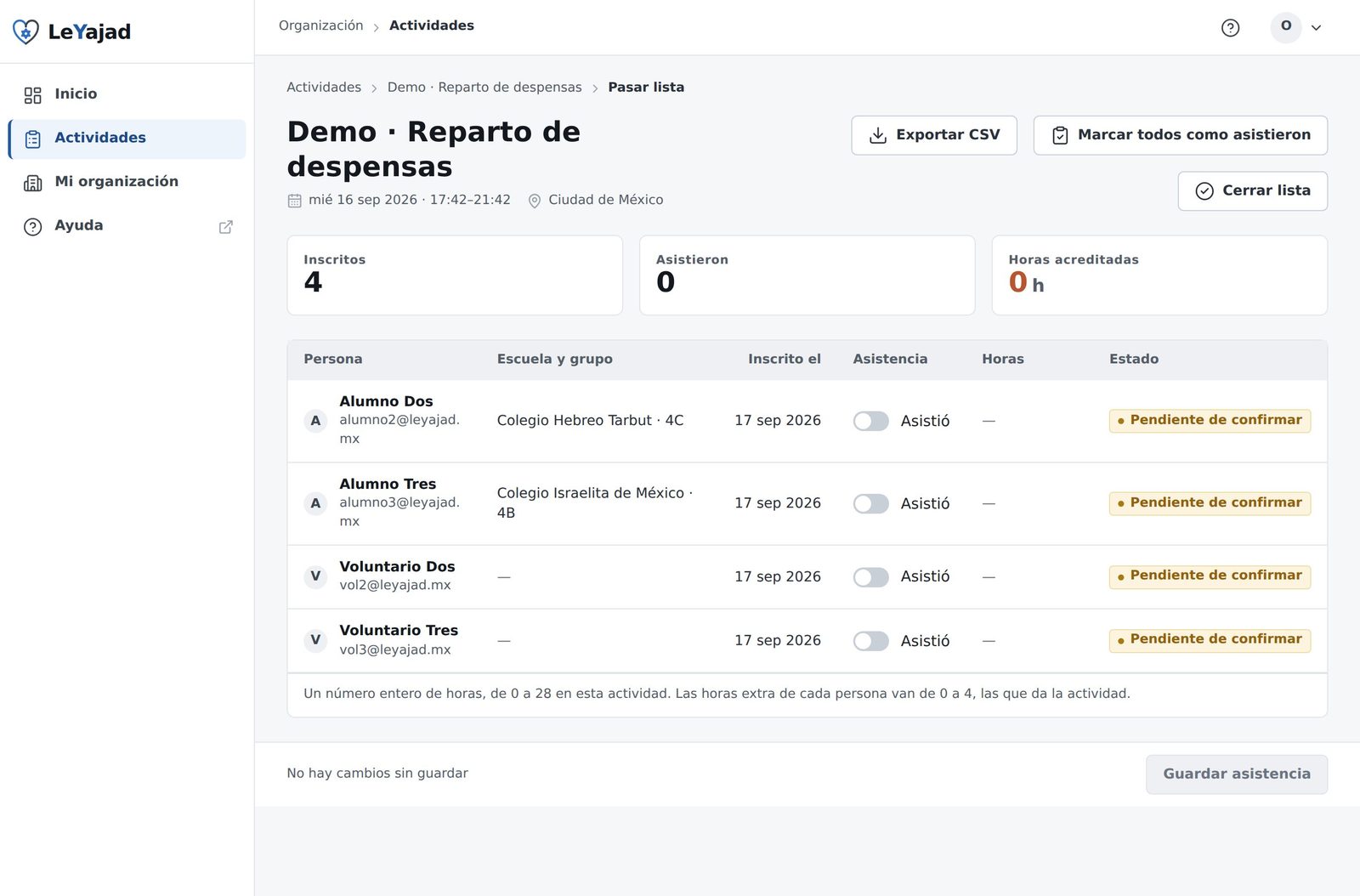Toggle Asistió for Alumno Tres

point(871,504)
